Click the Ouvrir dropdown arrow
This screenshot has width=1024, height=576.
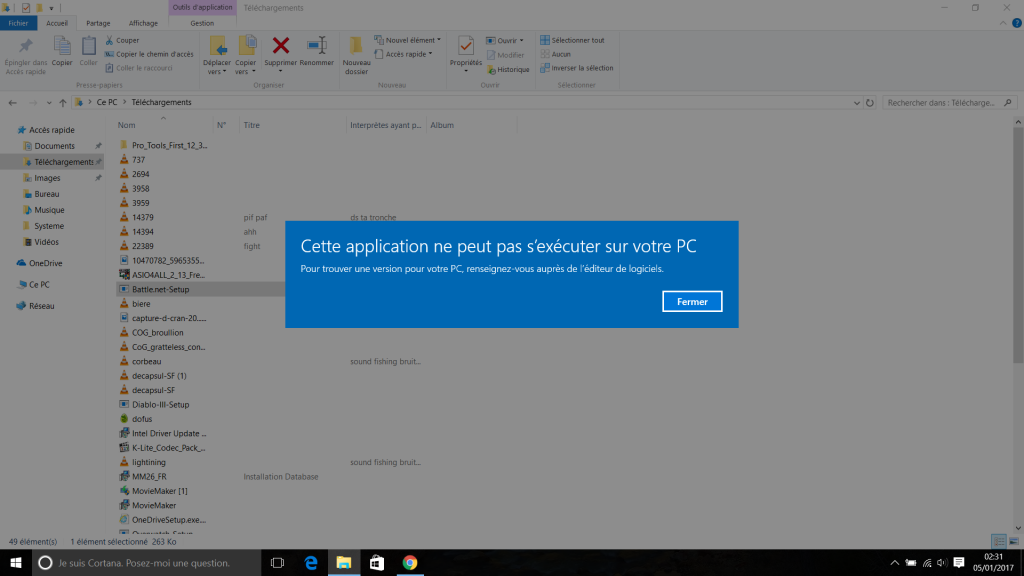tap(521, 40)
